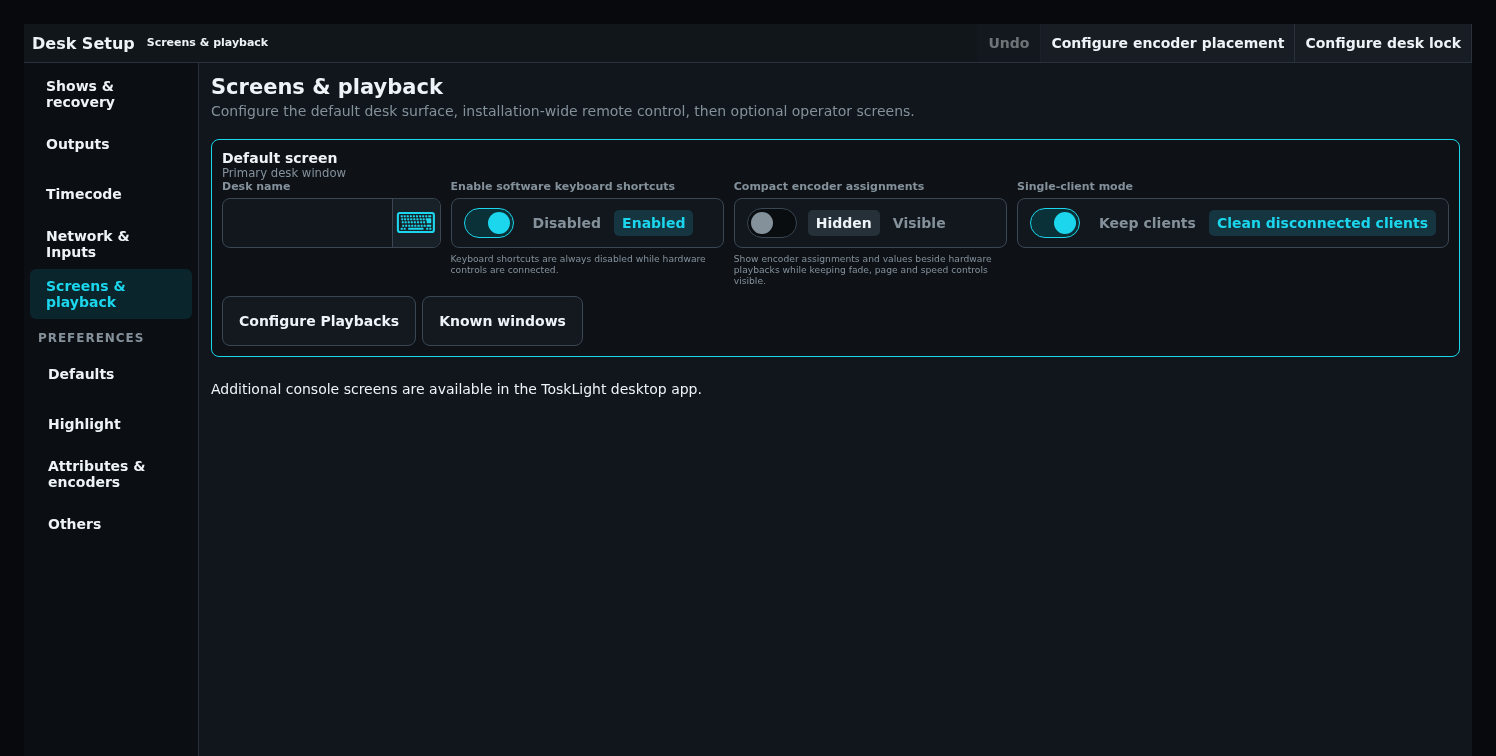Switch to Network & Inputs section
Viewport: 1496px width, 756px height.
point(111,244)
